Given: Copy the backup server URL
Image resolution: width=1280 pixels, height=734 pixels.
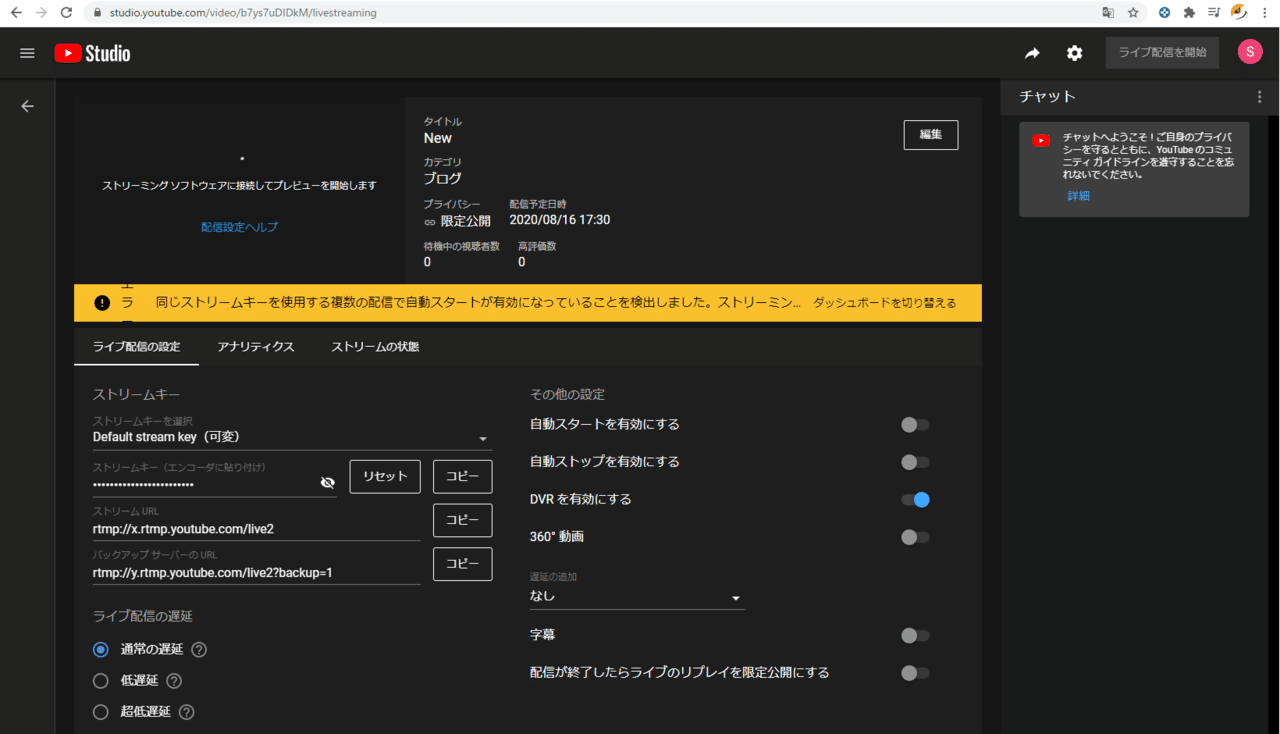Looking at the screenshot, I should click(x=462, y=564).
